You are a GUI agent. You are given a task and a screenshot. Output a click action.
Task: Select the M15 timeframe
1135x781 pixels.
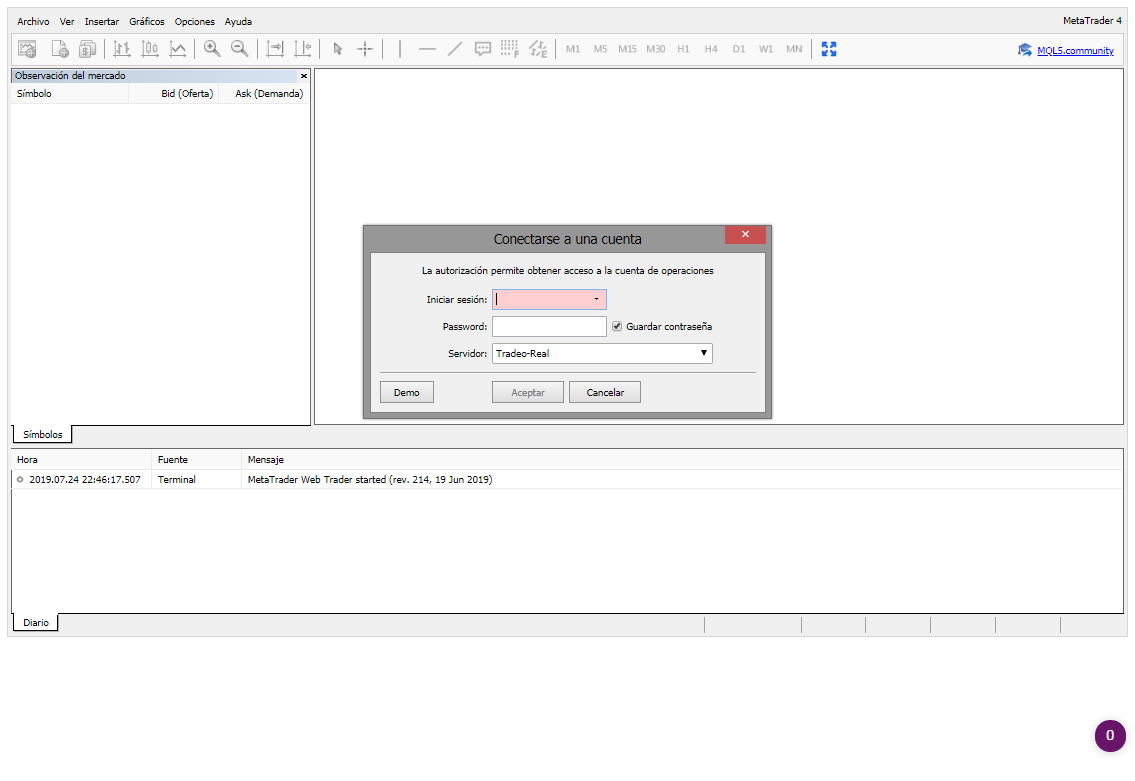(628, 49)
